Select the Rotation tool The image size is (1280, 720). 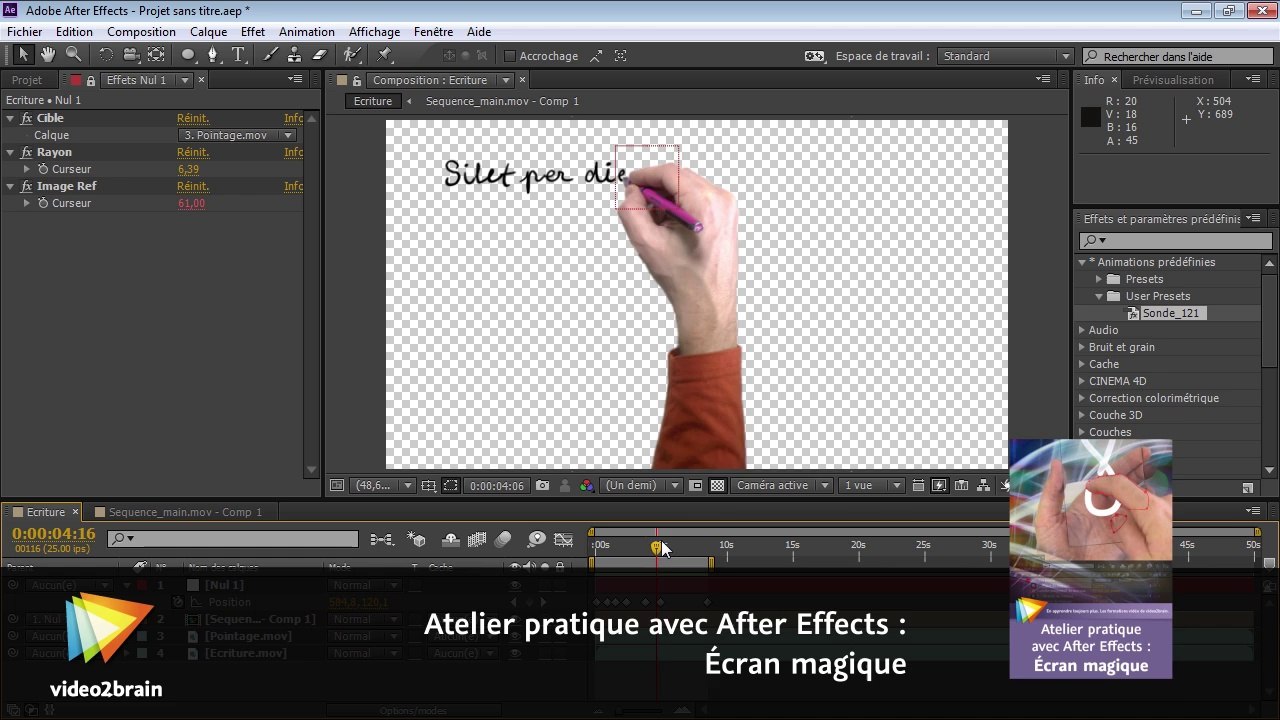pyautogui.click(x=105, y=55)
